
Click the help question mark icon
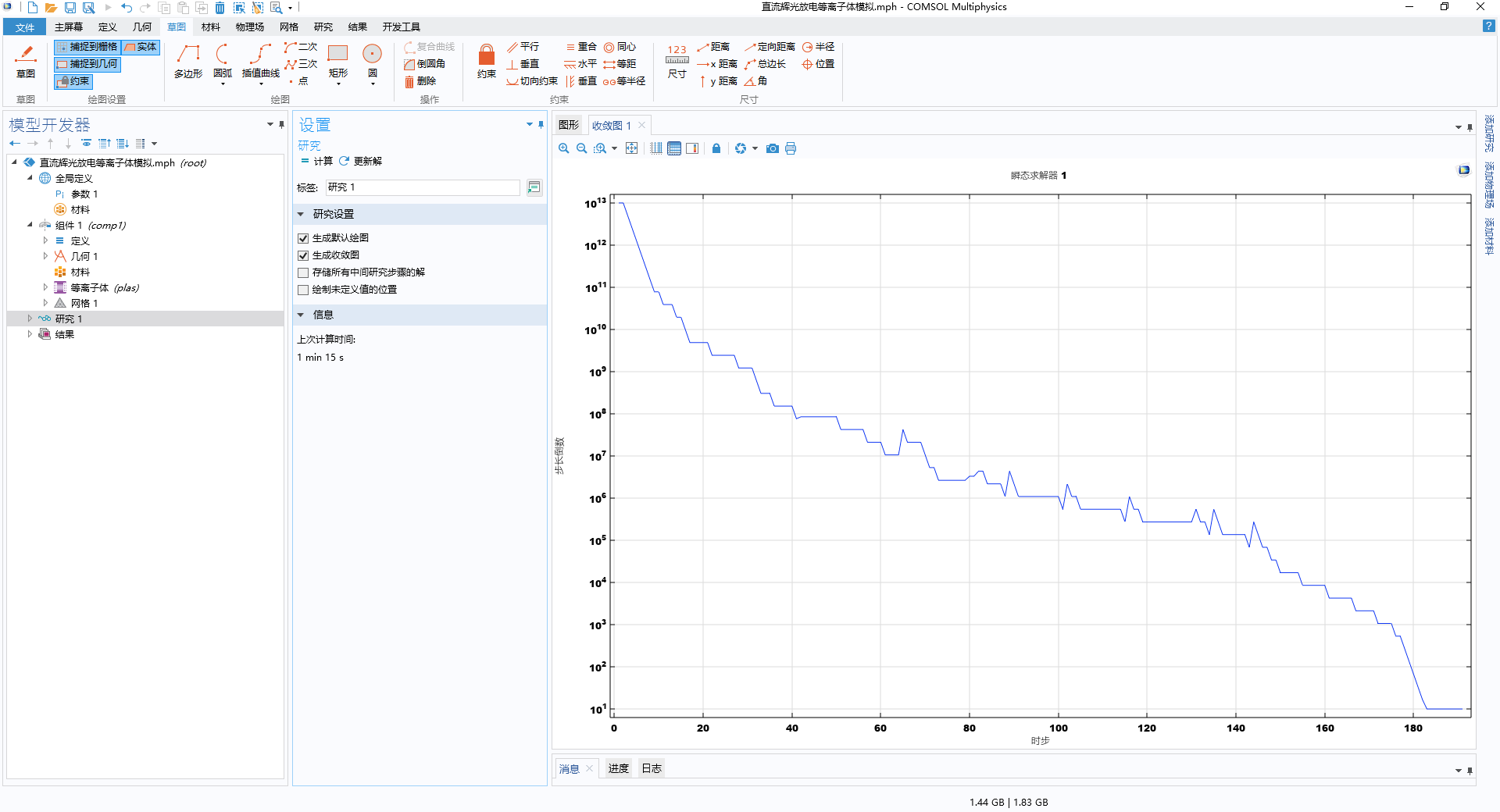(1488, 26)
